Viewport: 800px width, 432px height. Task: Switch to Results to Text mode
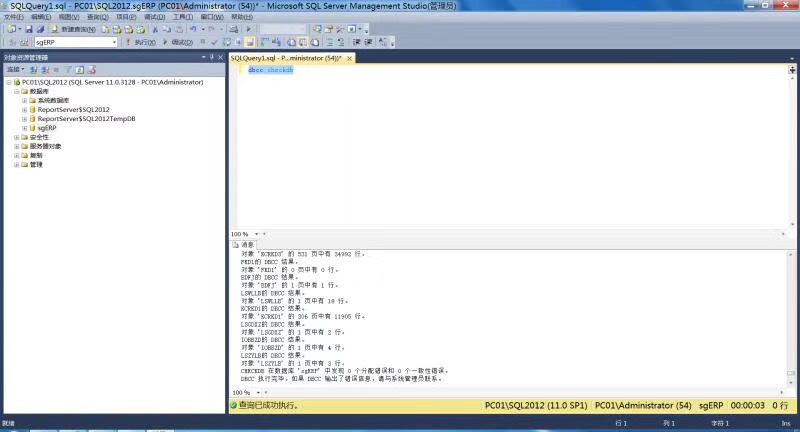click(291, 42)
